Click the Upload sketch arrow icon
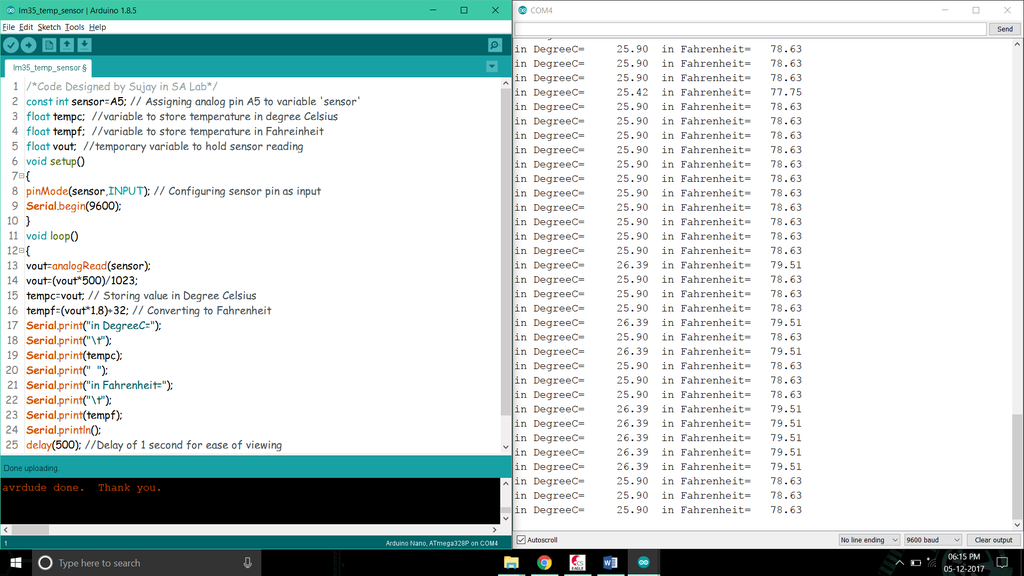Screen dimensions: 1024x576 28,45
